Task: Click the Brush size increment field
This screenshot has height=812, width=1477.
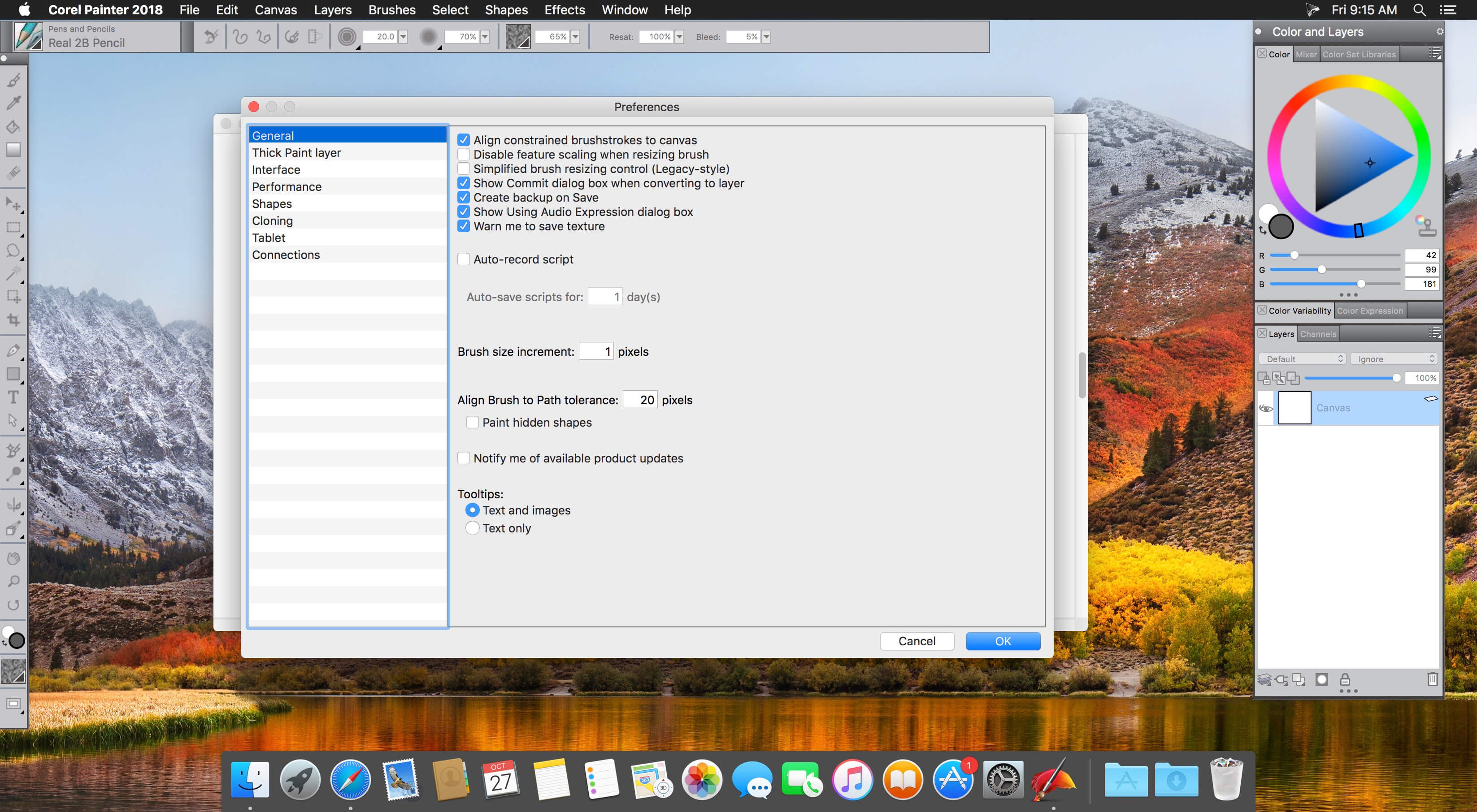Action: tap(596, 351)
